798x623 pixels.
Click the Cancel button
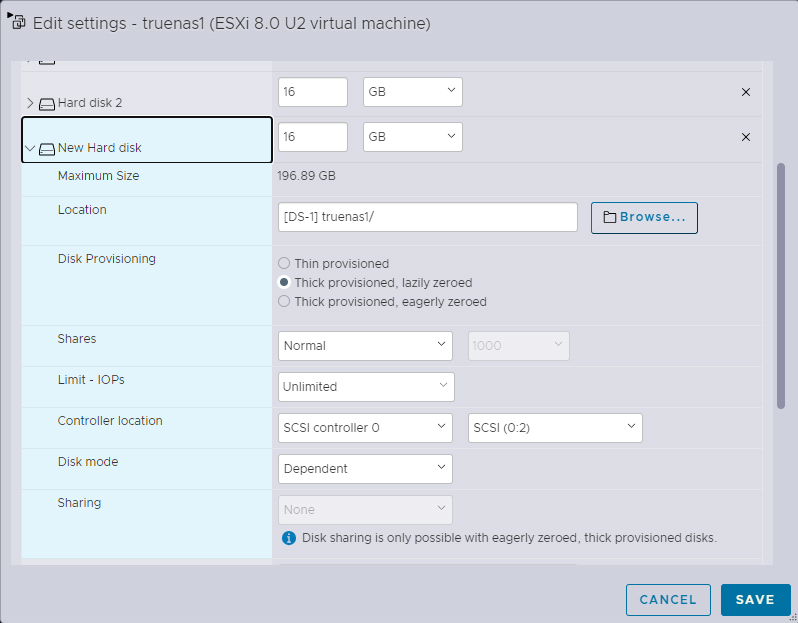coord(667,600)
